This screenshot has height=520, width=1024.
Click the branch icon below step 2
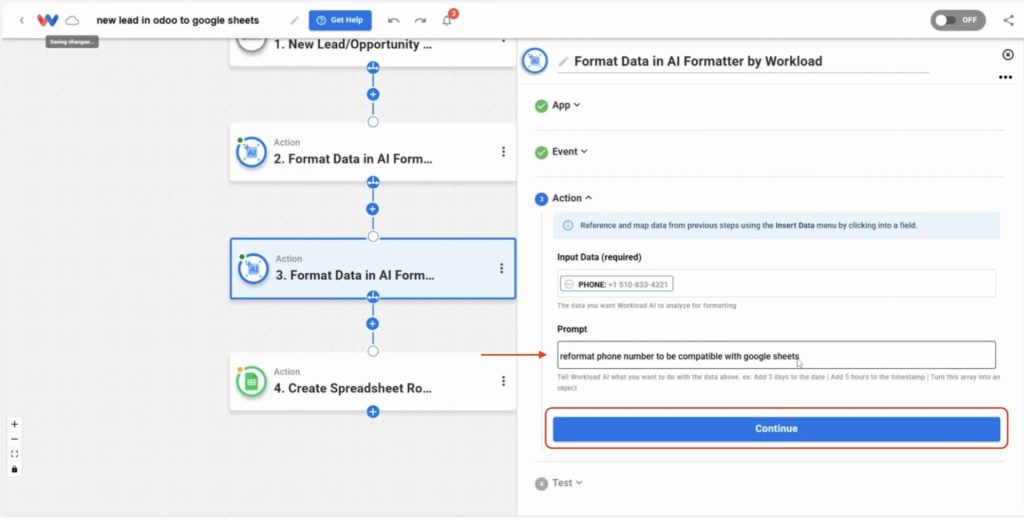[x=373, y=182]
